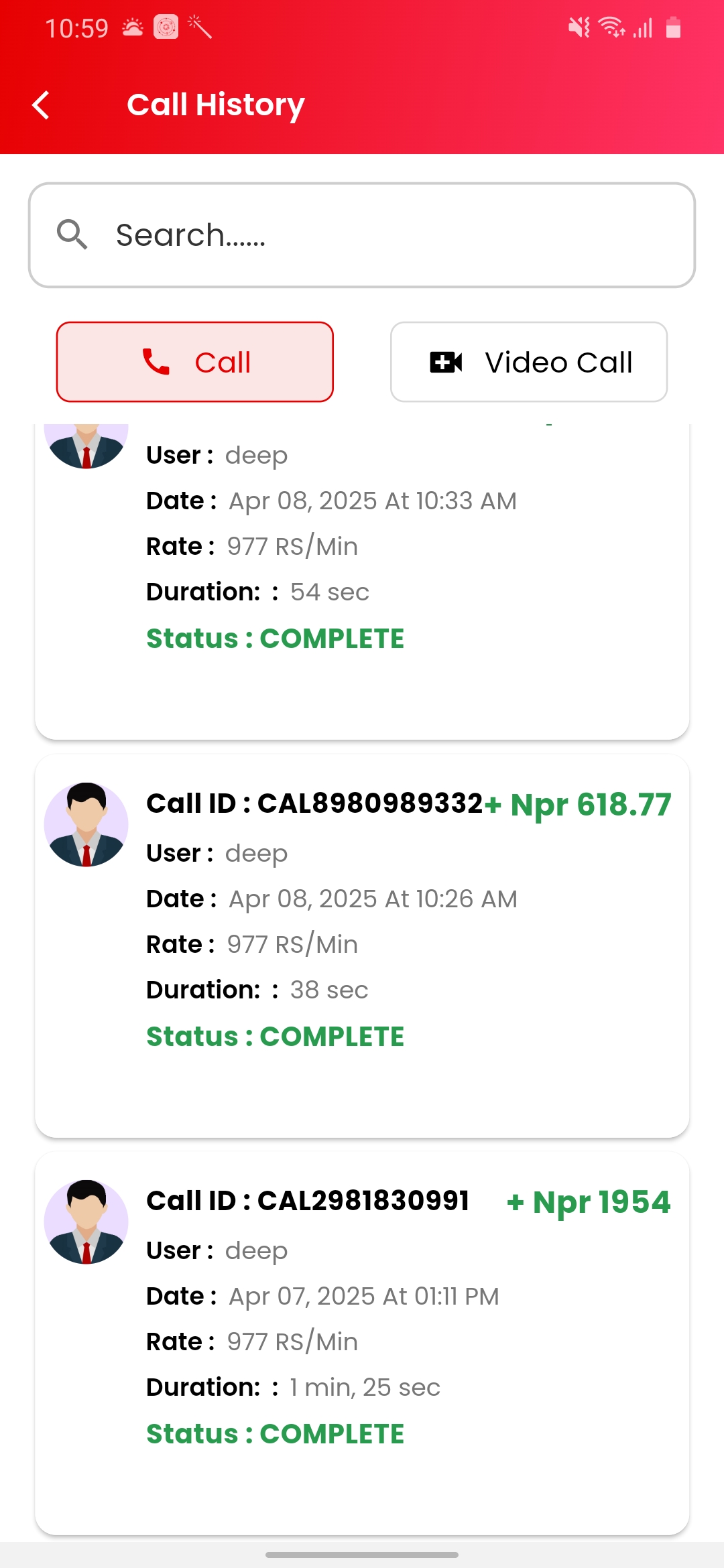Click the search magnifier icon

[x=72, y=235]
